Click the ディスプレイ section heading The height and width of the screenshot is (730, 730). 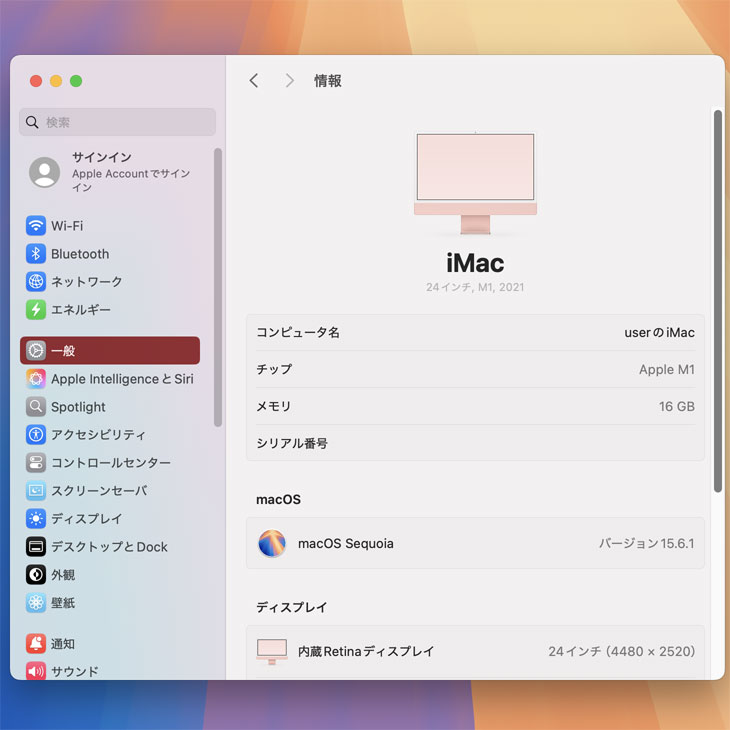tap(292, 607)
